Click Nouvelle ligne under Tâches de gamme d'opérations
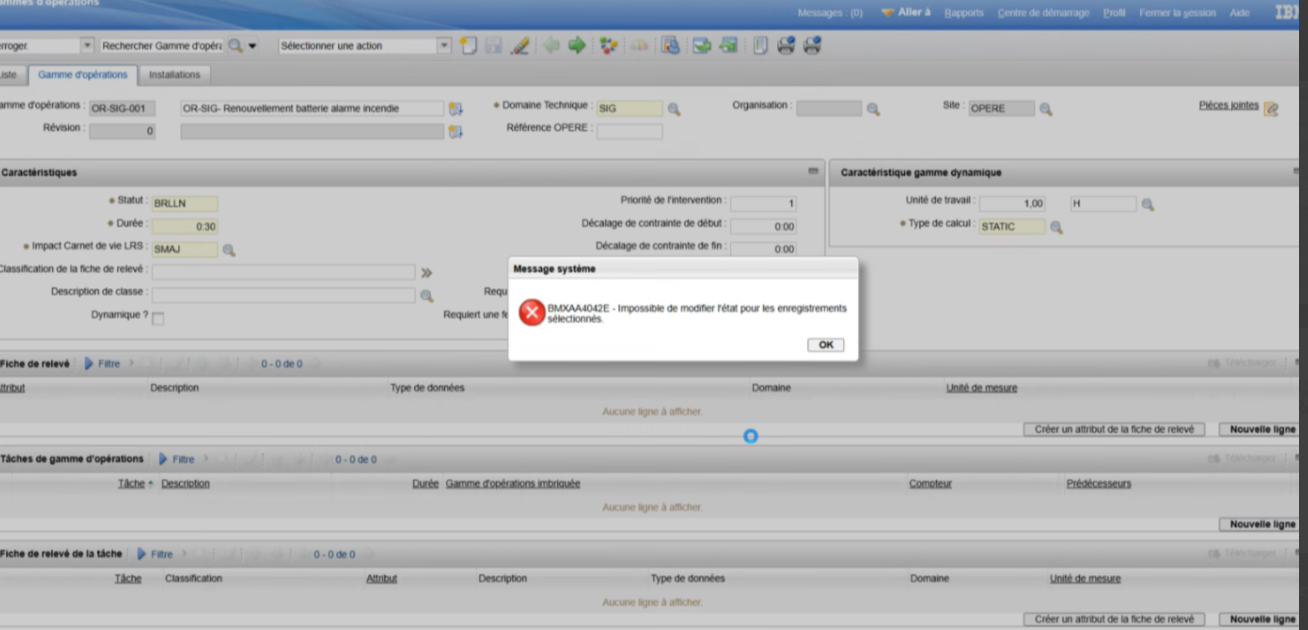The width and height of the screenshot is (1308, 630). click(x=1262, y=524)
